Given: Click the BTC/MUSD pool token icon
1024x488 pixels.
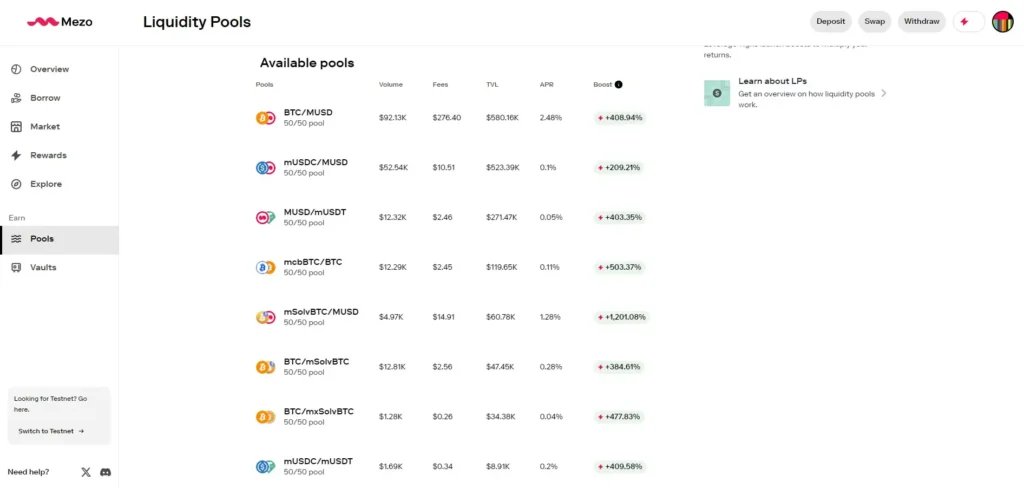Looking at the screenshot, I should [265, 118].
